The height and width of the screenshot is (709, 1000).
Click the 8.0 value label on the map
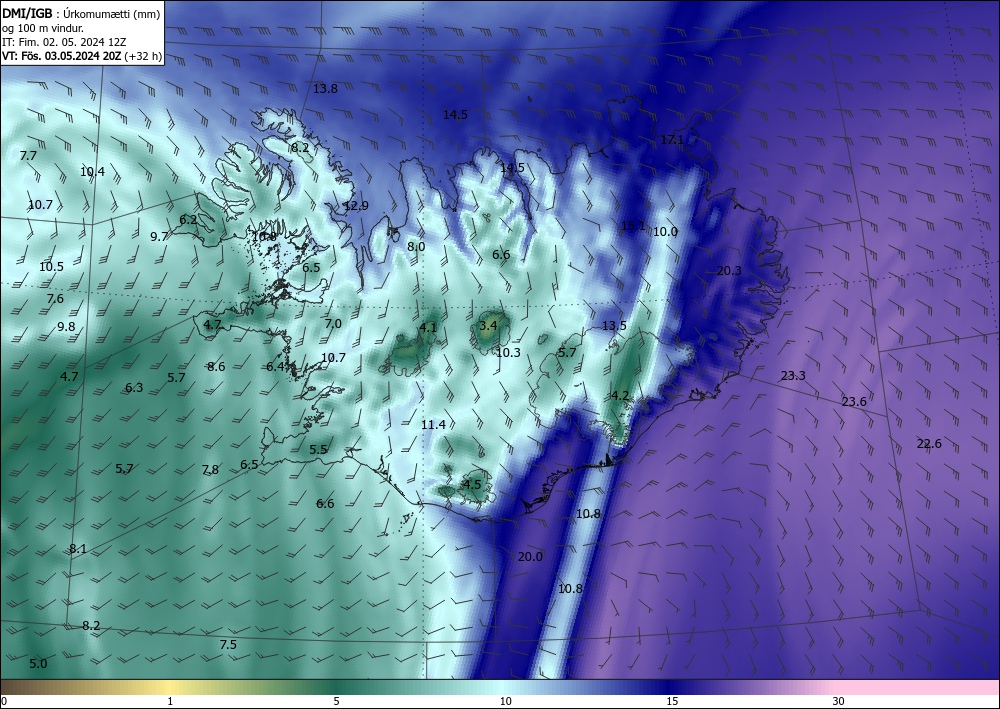tap(416, 247)
